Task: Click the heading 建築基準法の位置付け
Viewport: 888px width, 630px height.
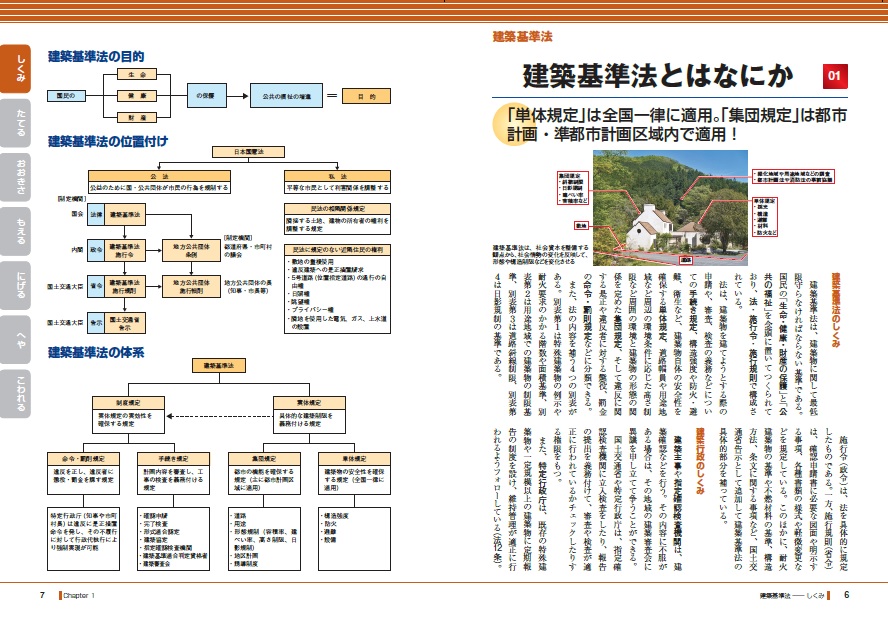Action: 108,141
